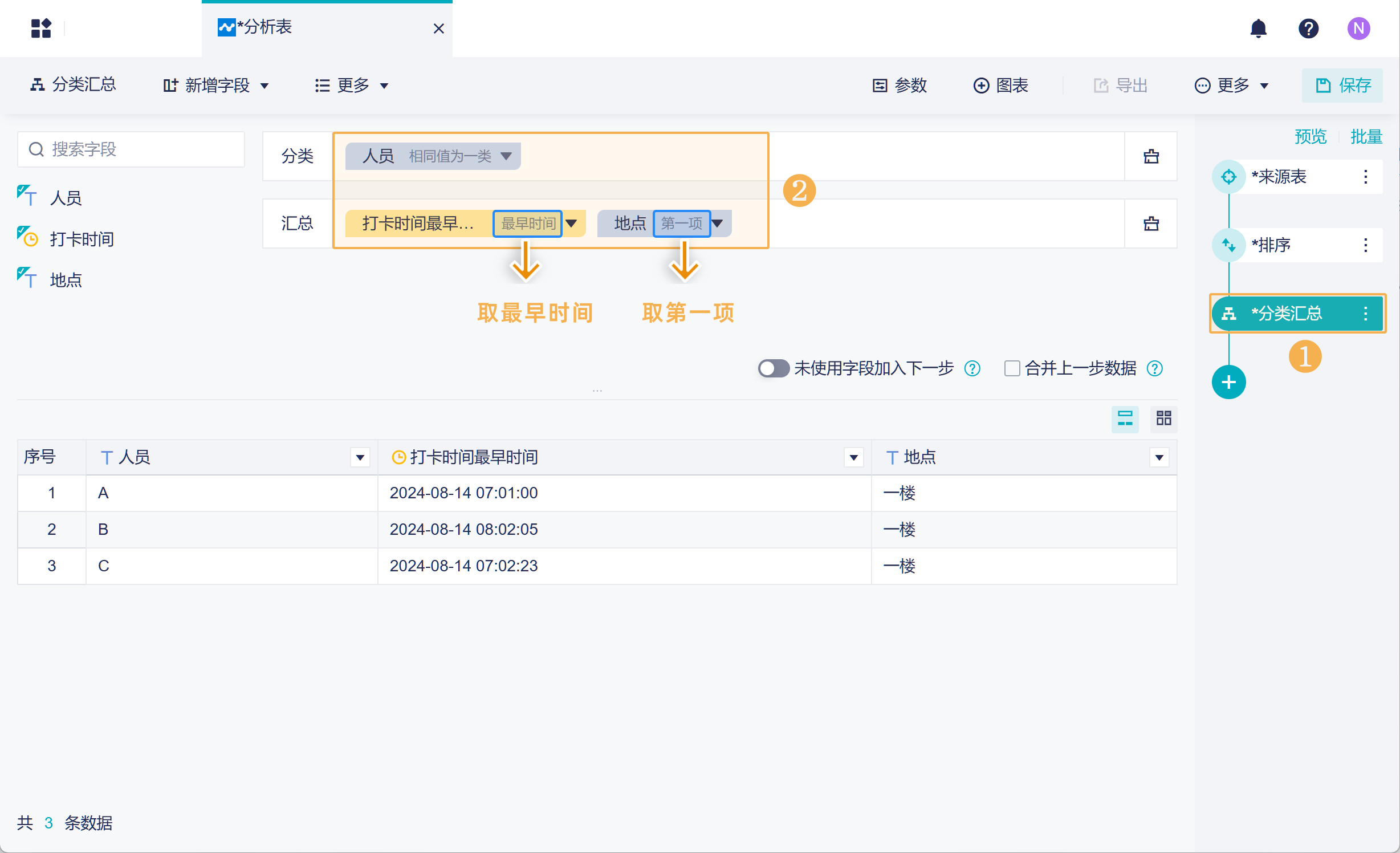Add new step with plus button
This screenshot has height=853, width=1400.
tap(1228, 382)
